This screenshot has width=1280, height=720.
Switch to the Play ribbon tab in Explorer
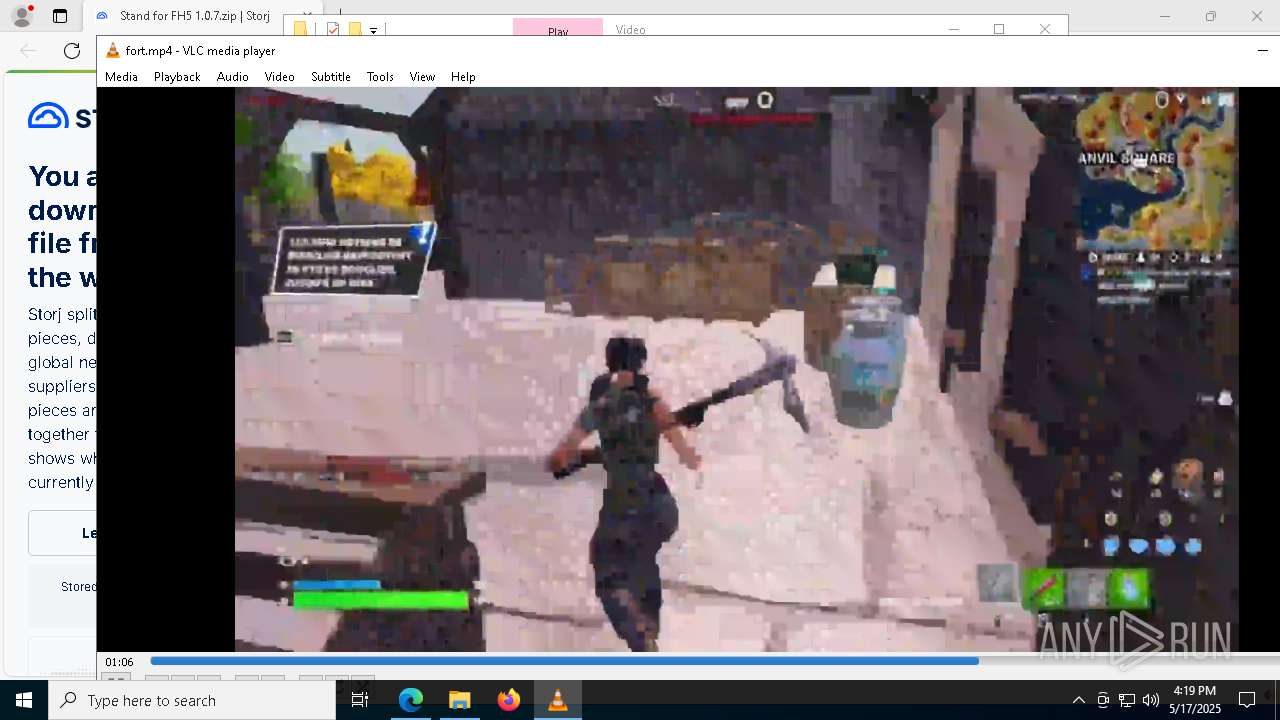(x=558, y=28)
